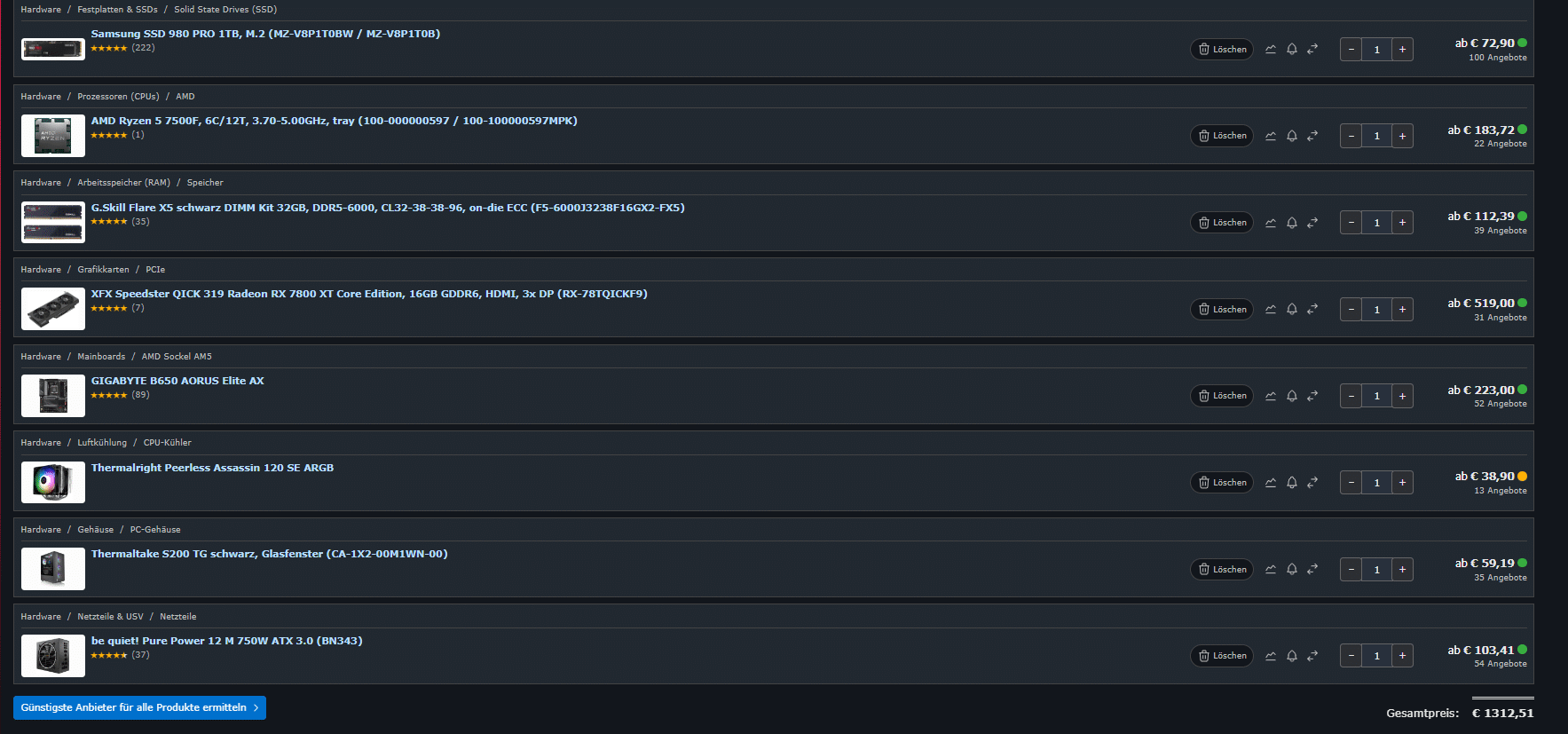Viewport: 1568px width, 734px height.
Task: Set price alert bell for be quiet! Pure Power 12 M
Action: pos(1292,656)
